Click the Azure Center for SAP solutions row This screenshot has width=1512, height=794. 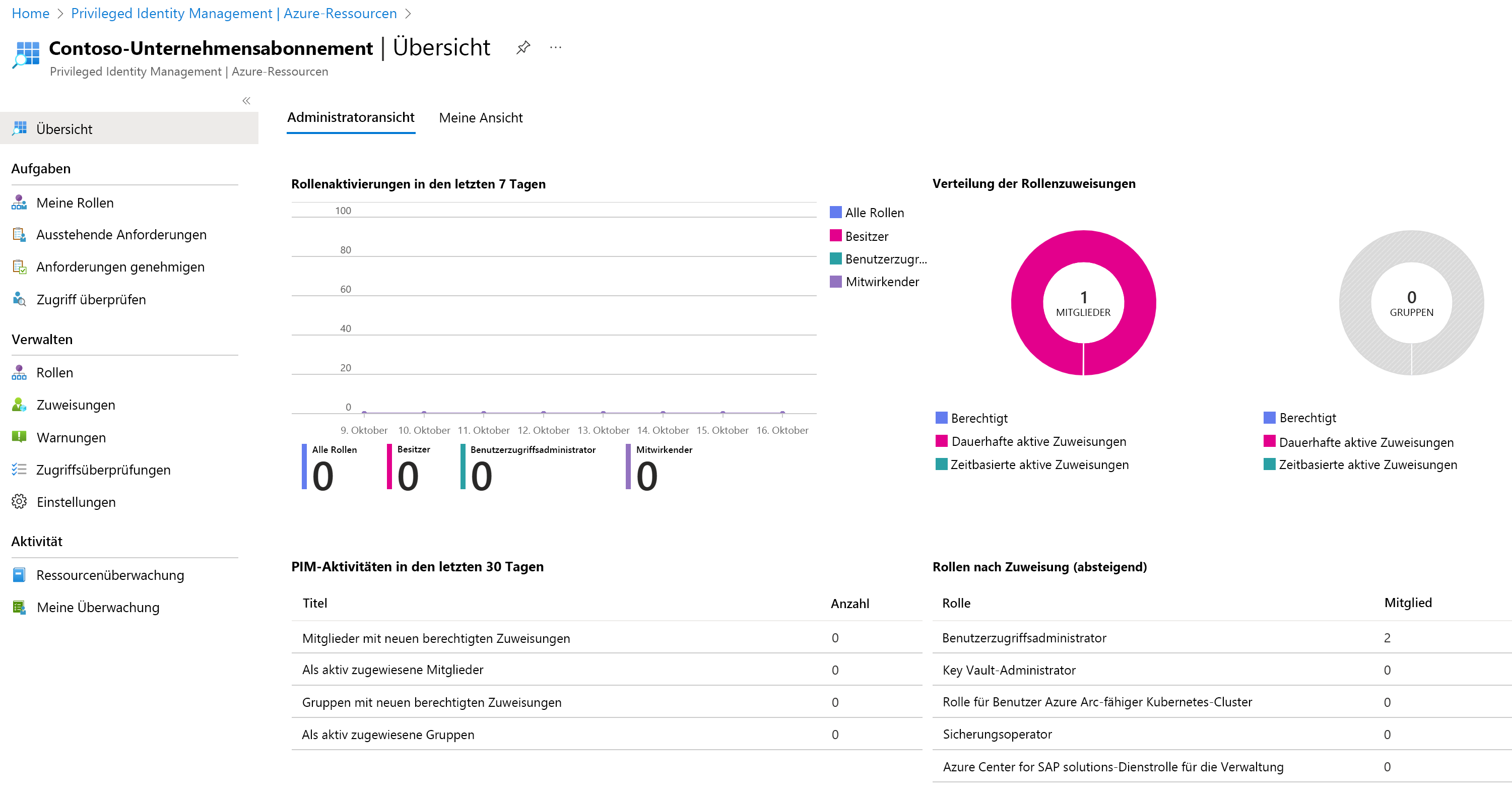click(x=1222, y=767)
